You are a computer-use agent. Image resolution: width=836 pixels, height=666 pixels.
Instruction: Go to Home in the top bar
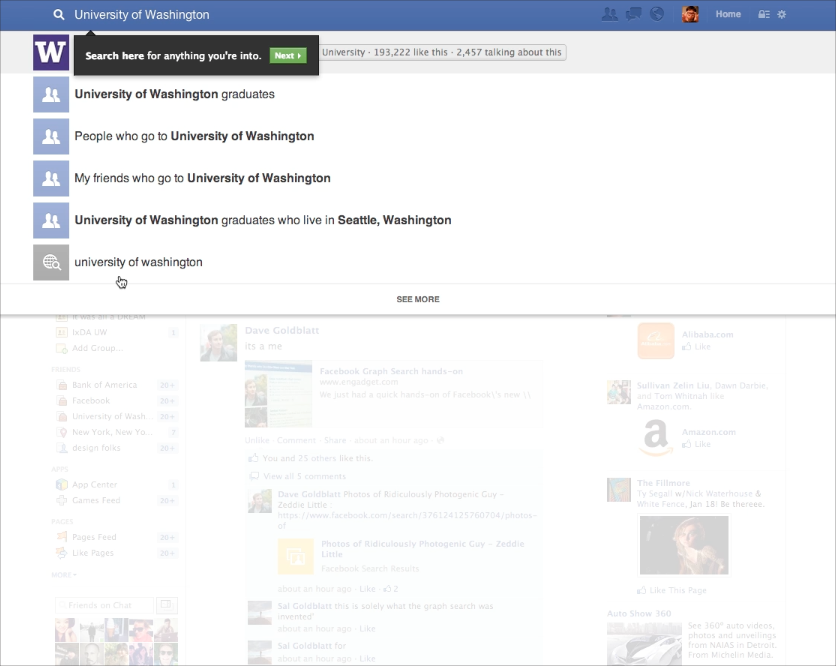coord(728,14)
